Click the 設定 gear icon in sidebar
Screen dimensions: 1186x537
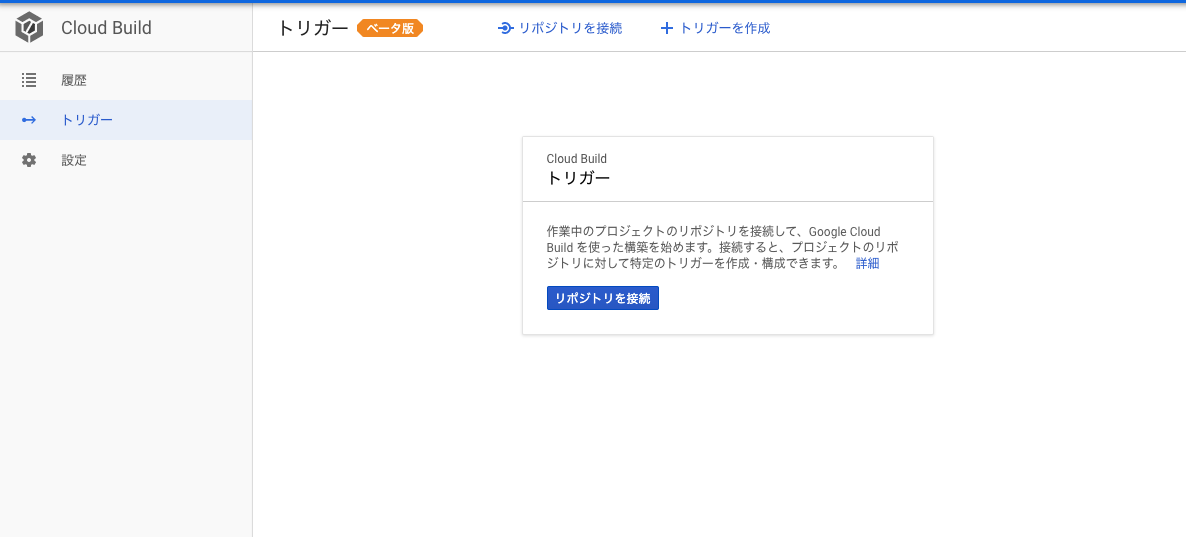click(x=29, y=160)
